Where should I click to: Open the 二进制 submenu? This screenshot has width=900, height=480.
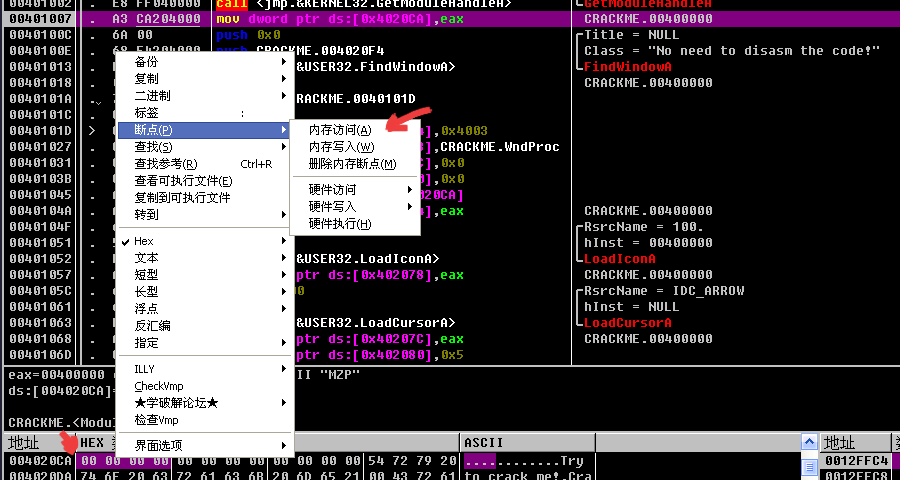coord(205,96)
